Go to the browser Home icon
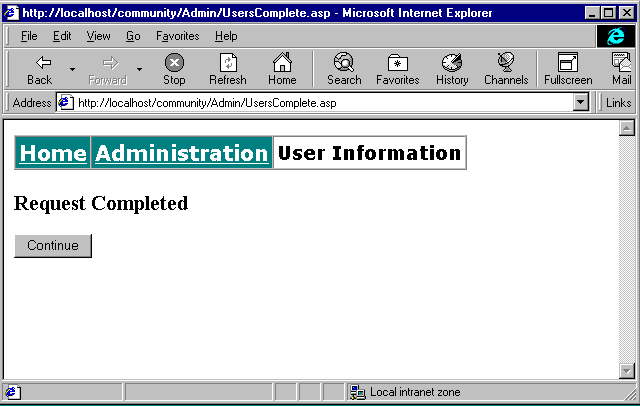640x406 pixels. [x=282, y=63]
